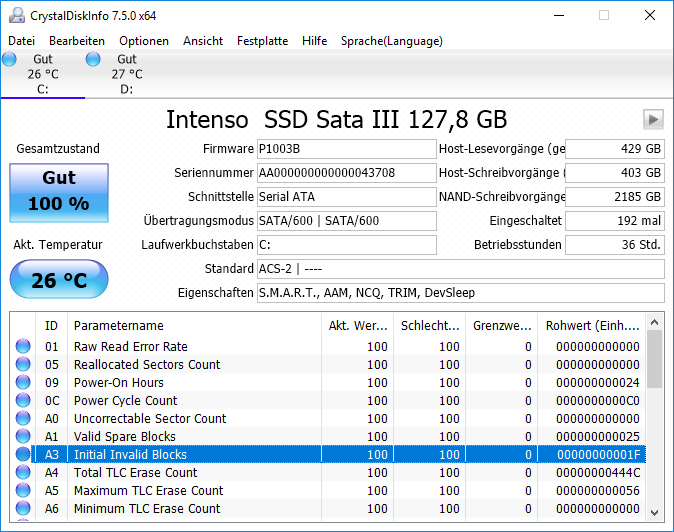Screen dimensions: 674x532
Task: Minimize the CrystalDiskInfo window
Action: pos(559,15)
